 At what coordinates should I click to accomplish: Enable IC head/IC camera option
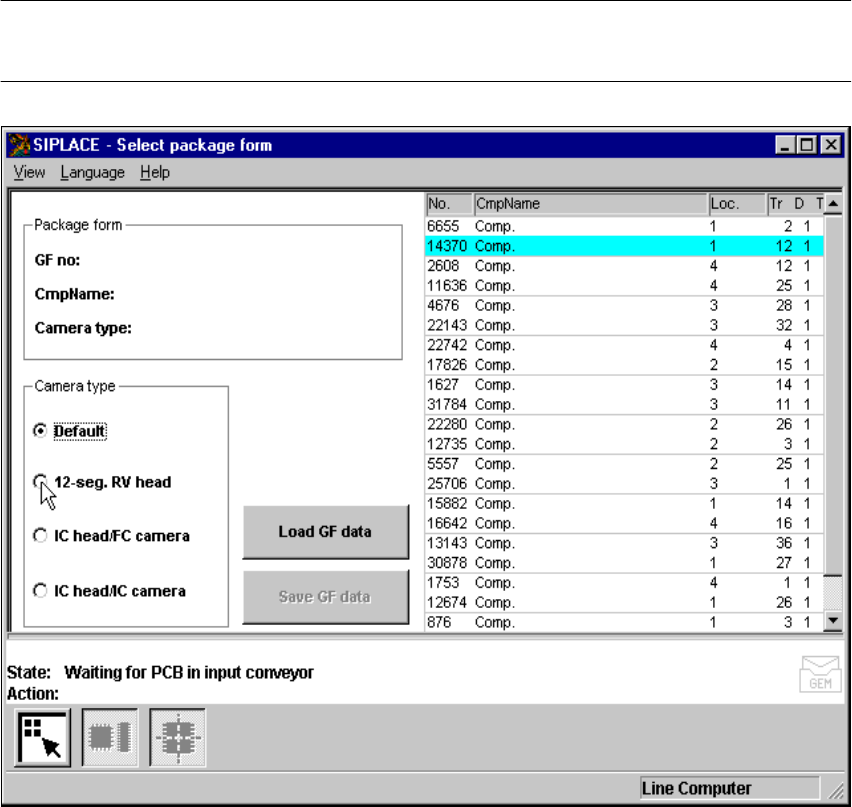coord(40,591)
